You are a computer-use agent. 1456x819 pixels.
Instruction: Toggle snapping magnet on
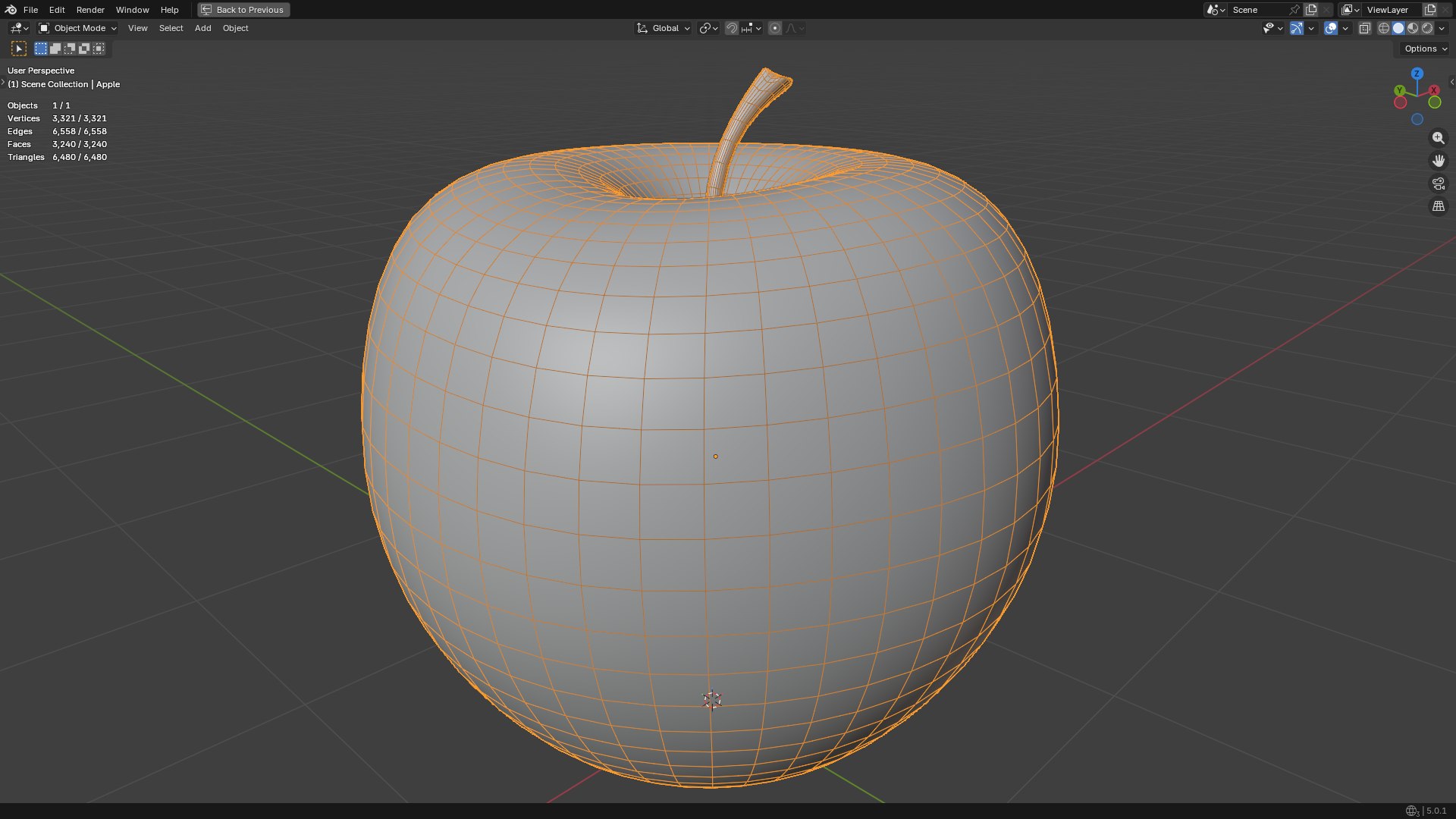click(732, 28)
